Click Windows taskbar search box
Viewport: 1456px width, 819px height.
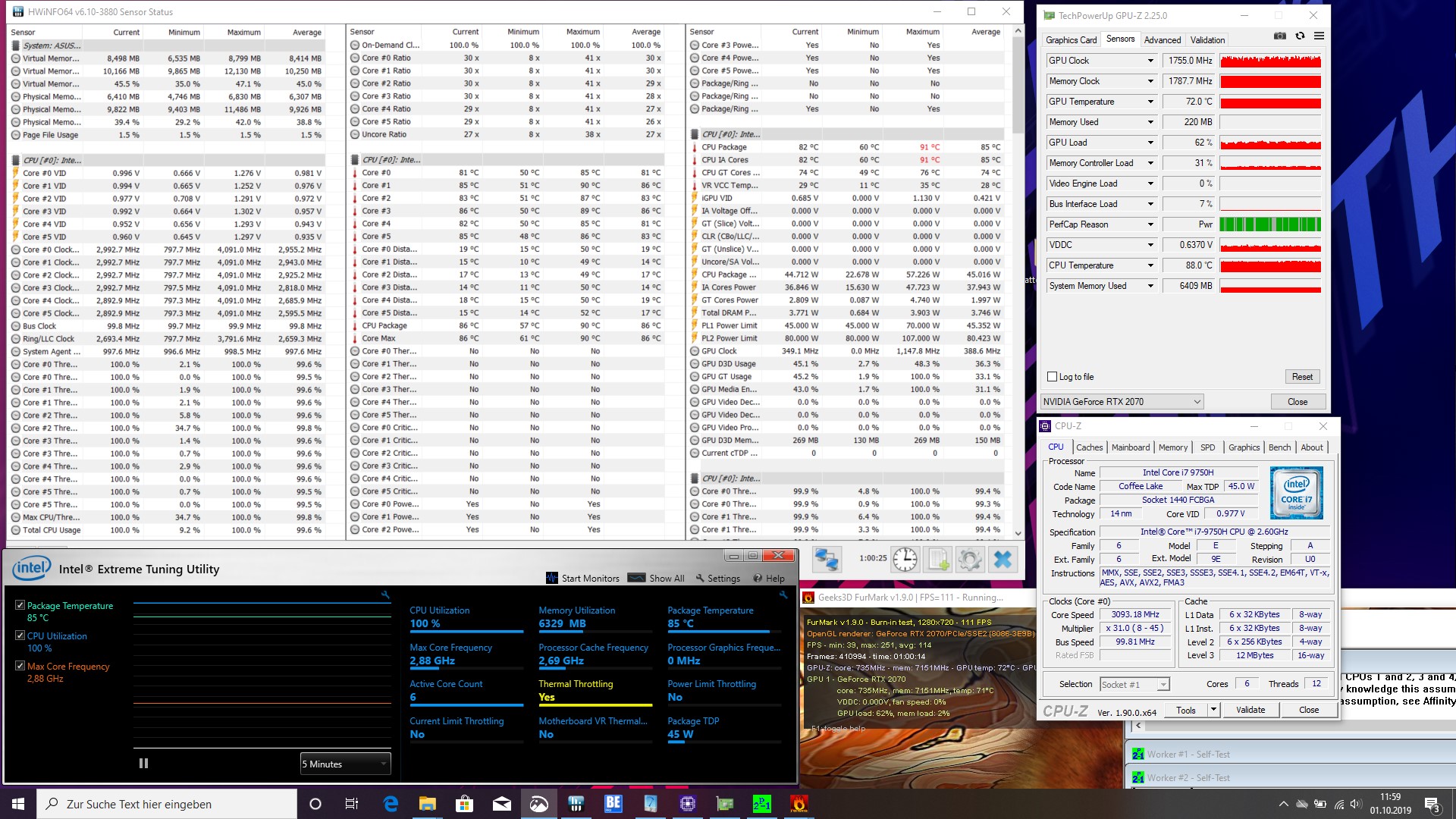coord(167,804)
